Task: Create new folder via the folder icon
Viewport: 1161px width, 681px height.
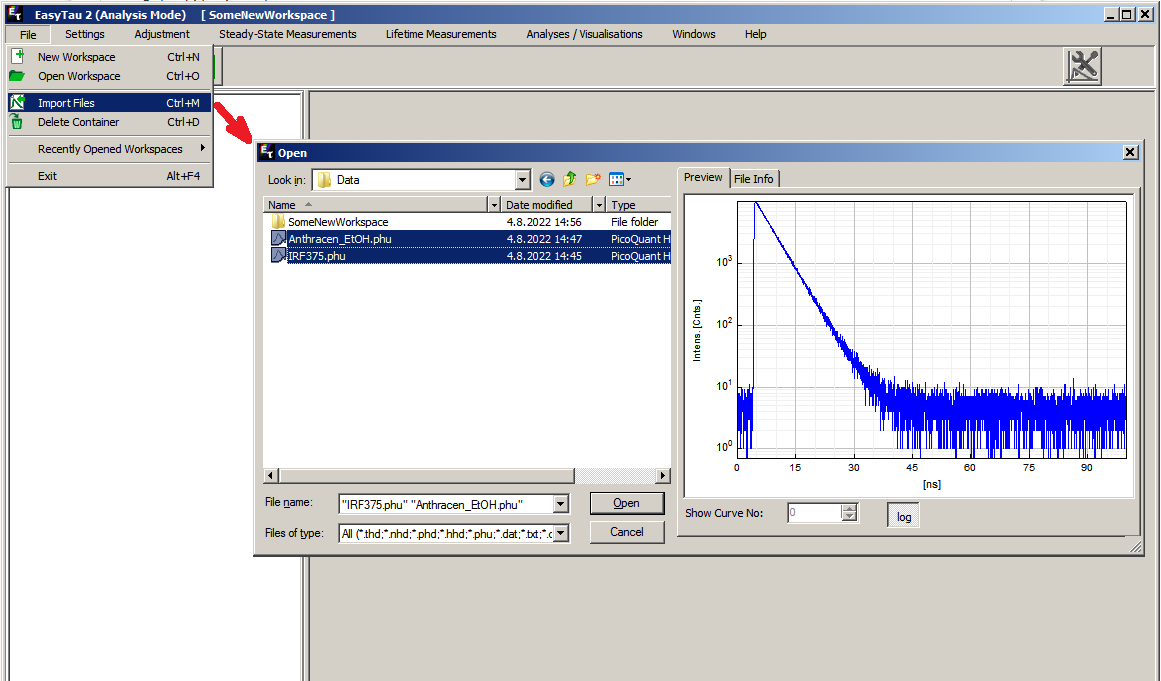Action: click(593, 180)
